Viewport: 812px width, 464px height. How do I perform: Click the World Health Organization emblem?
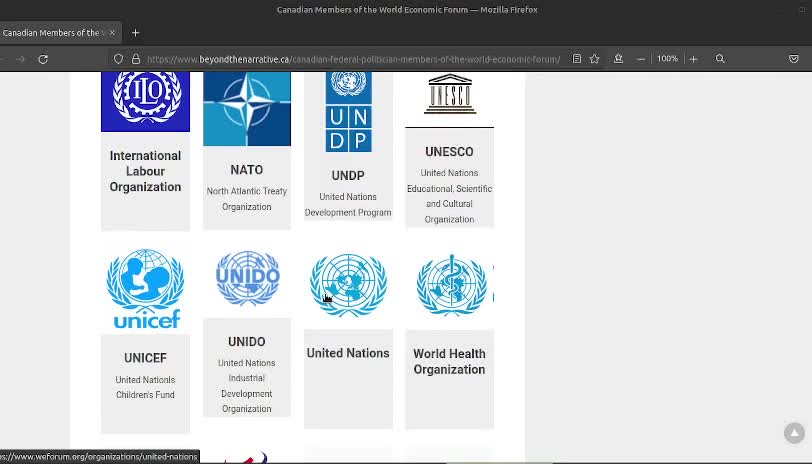click(451, 284)
